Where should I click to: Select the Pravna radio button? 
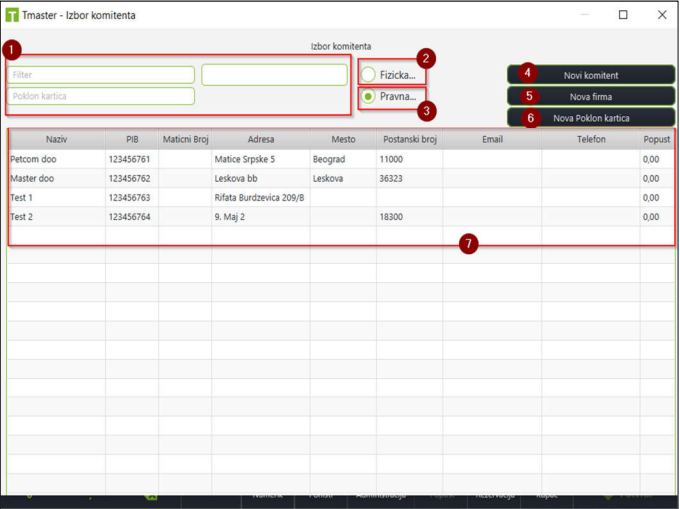click(368, 96)
